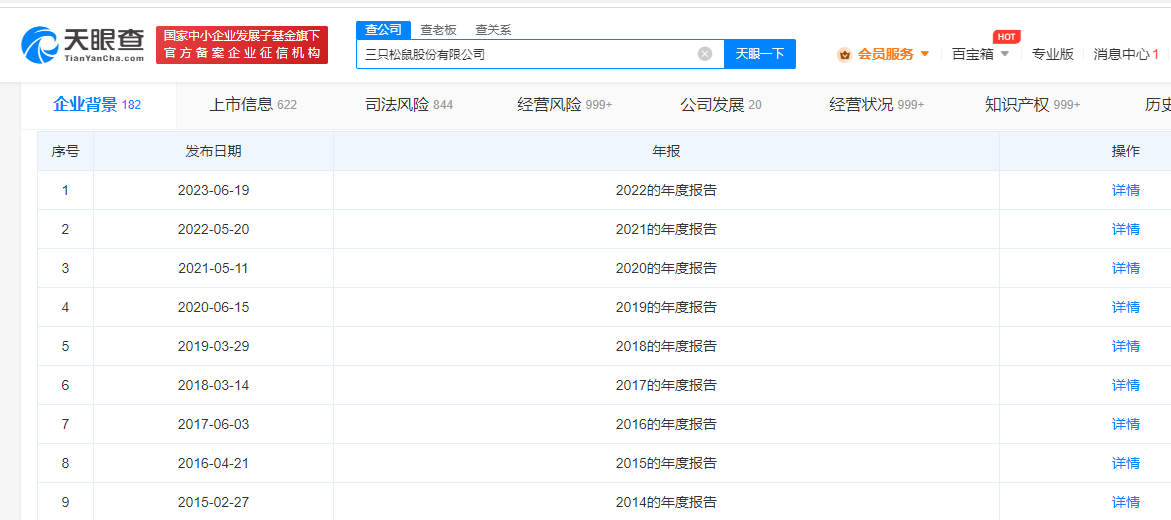The width and height of the screenshot is (1171, 520).
Task: Click the red 国家中小企业发展子基金旗下 banner
Action: pyautogui.click(x=242, y=45)
